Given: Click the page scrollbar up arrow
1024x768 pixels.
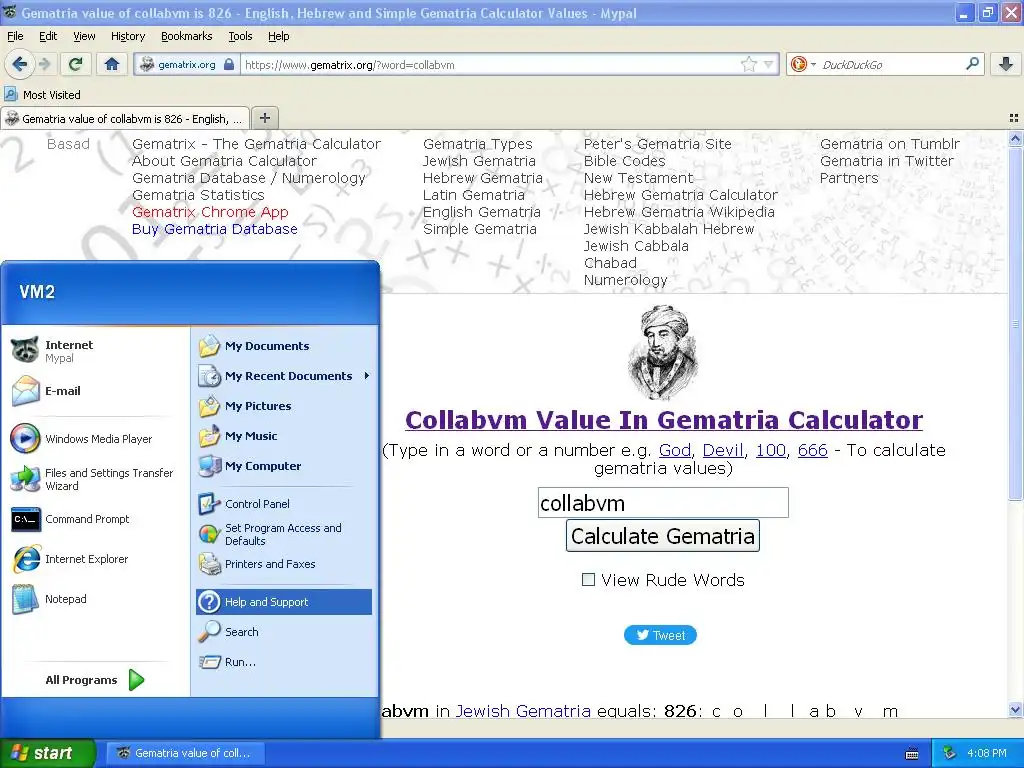Looking at the screenshot, I should (x=1015, y=138).
